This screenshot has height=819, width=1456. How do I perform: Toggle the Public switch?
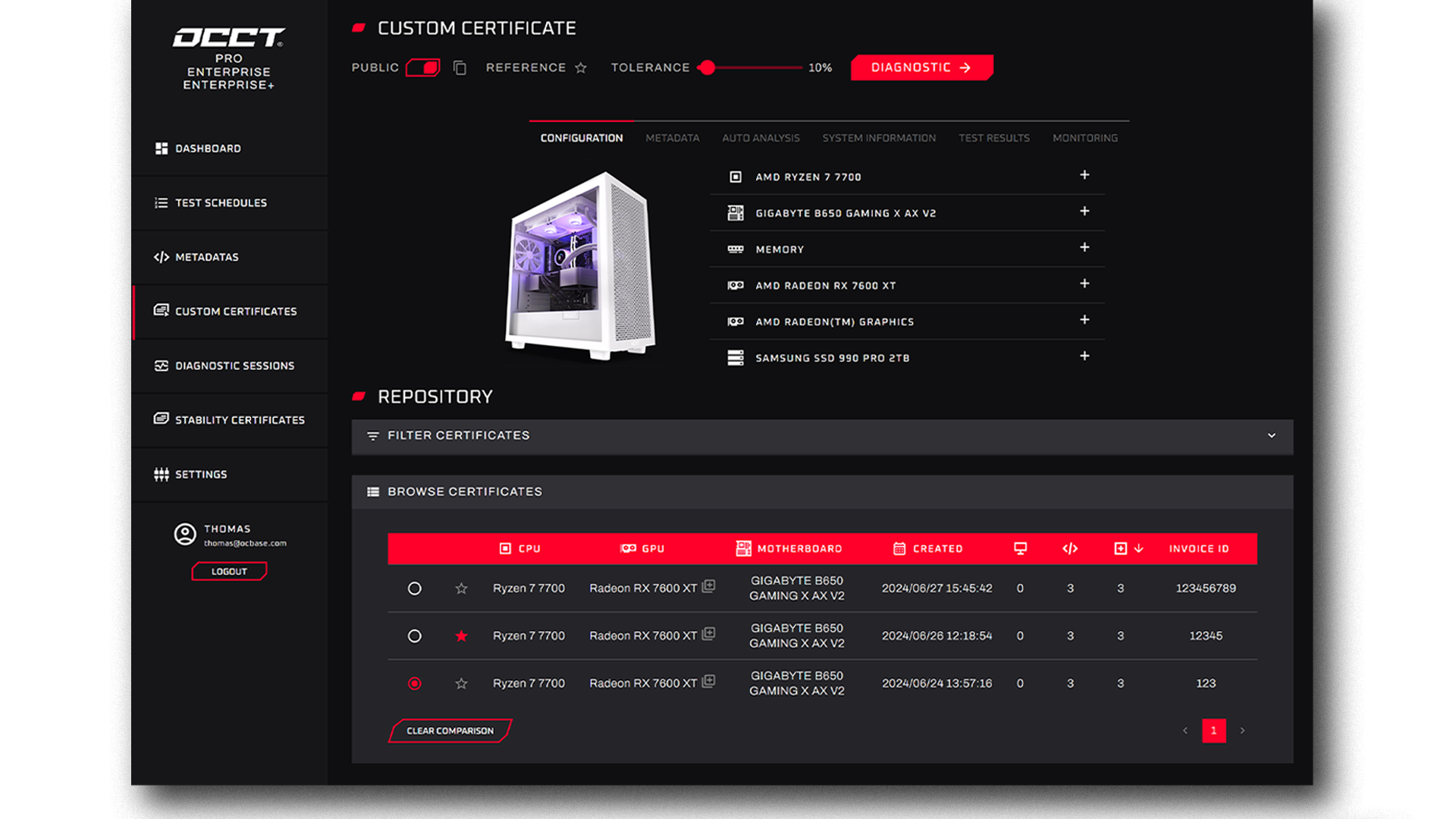pyautogui.click(x=422, y=67)
